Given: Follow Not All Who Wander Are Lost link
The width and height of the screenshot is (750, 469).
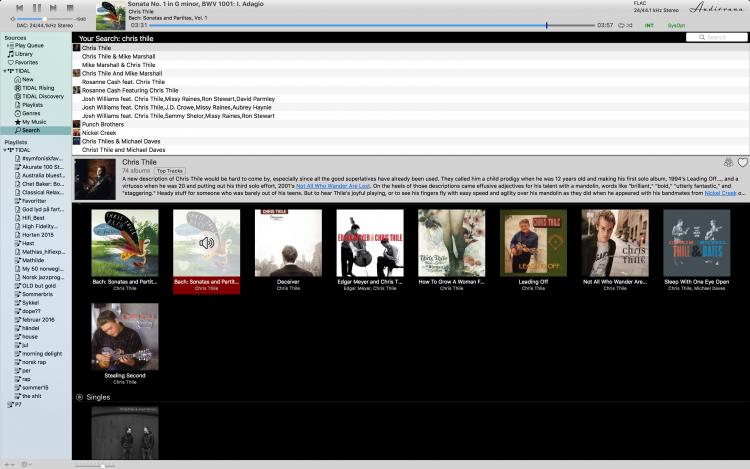Looking at the screenshot, I should tap(333, 186).
